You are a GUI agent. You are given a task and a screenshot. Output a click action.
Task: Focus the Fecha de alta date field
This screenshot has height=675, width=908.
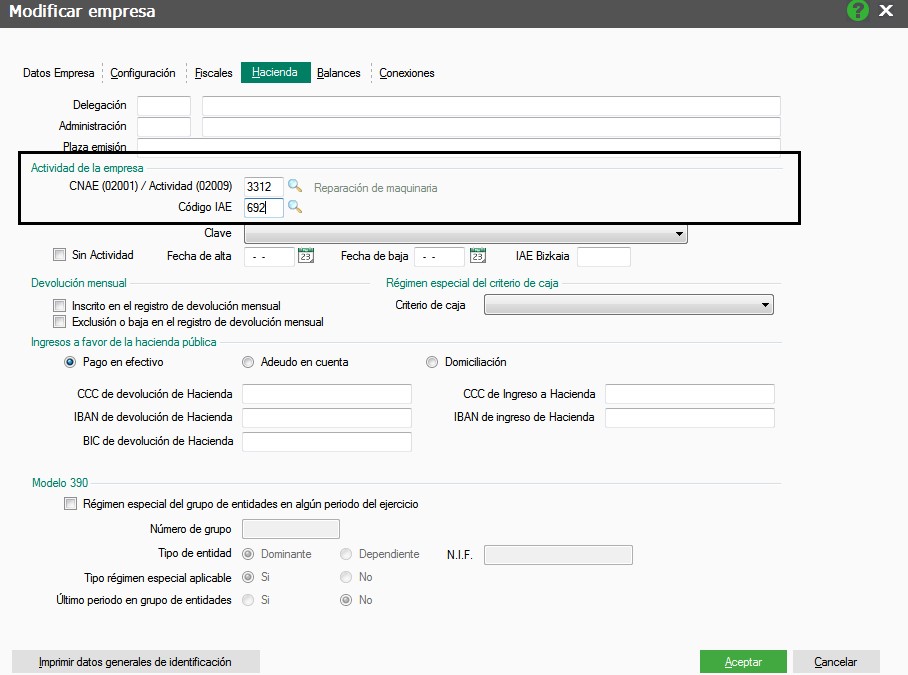pyautogui.click(x=269, y=256)
